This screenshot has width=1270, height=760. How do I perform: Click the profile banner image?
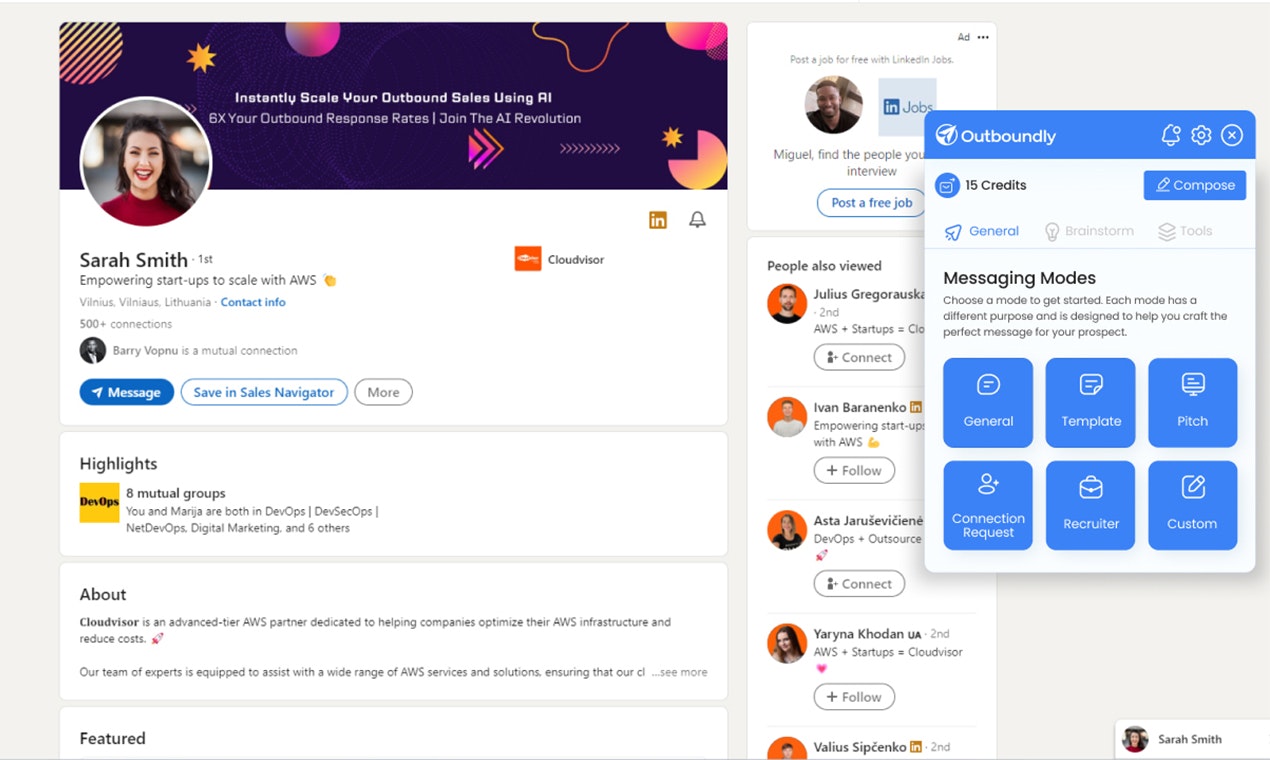[x=393, y=106]
